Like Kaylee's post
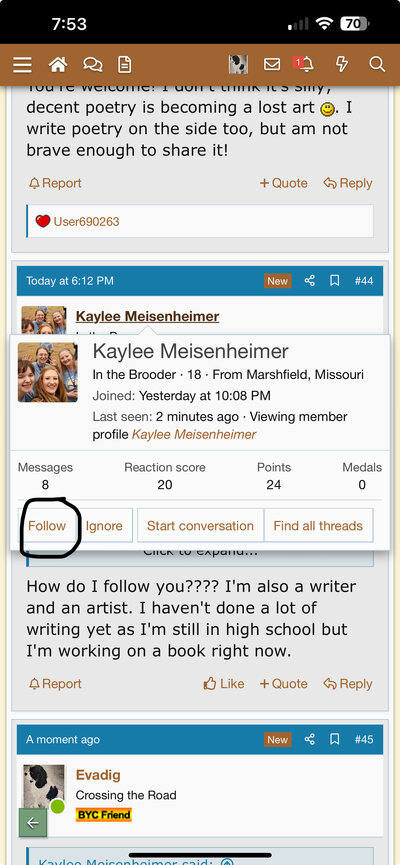Screen dimensions: 400x865 coord(223,684)
